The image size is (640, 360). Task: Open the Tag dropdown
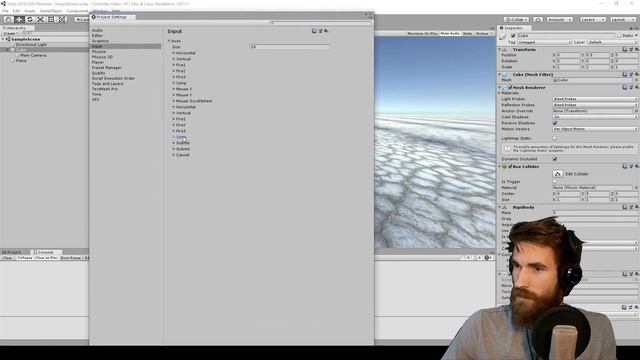(x=544, y=42)
